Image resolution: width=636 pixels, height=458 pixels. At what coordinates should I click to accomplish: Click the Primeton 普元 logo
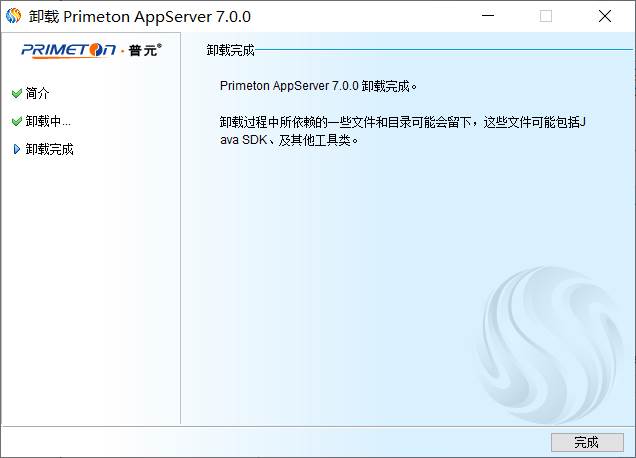92,50
